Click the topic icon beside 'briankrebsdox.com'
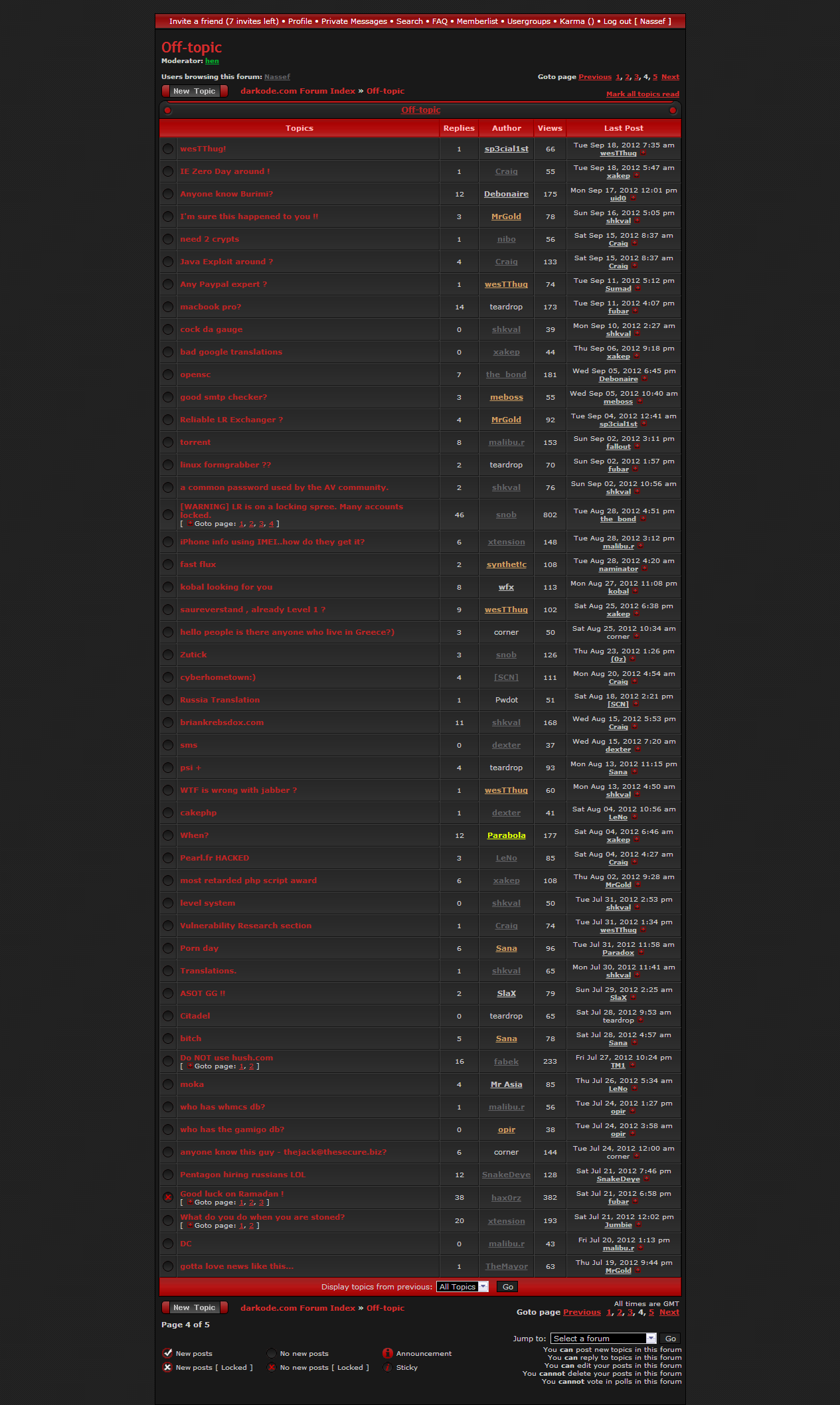Screen dimensions: 840x1405 (x=168, y=723)
